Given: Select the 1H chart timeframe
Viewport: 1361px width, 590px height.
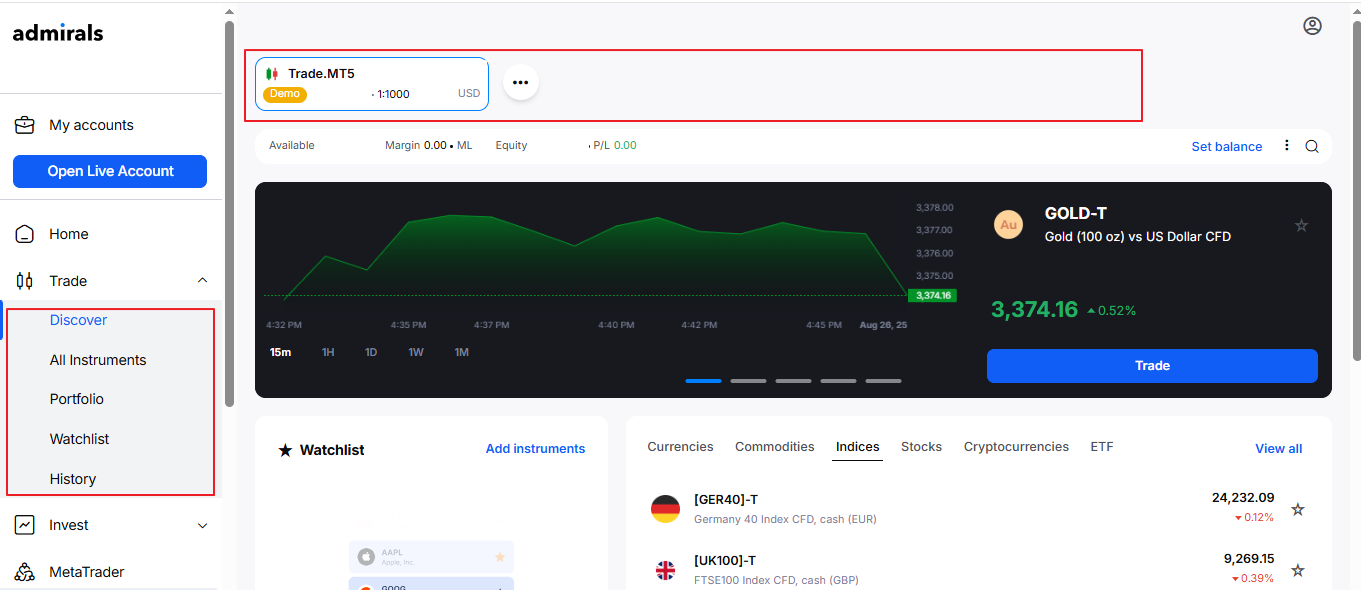Looking at the screenshot, I should pos(328,352).
